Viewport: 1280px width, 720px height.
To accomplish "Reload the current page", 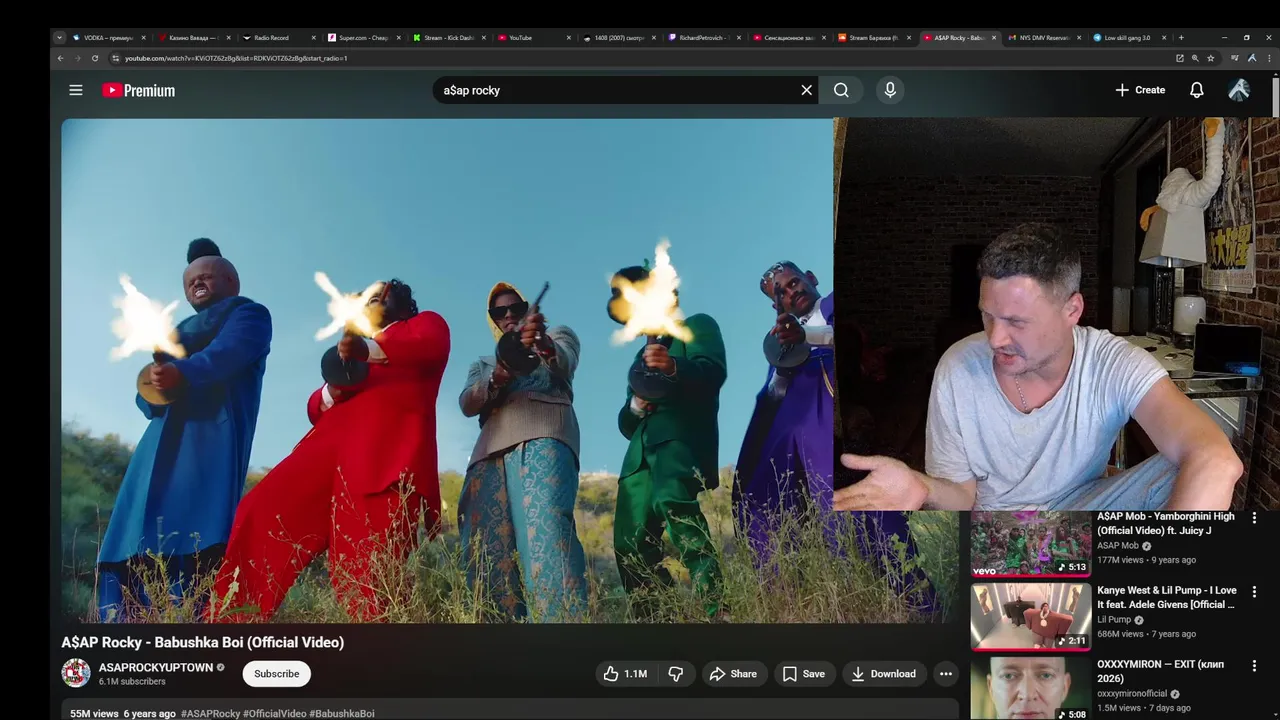I will [x=95, y=58].
